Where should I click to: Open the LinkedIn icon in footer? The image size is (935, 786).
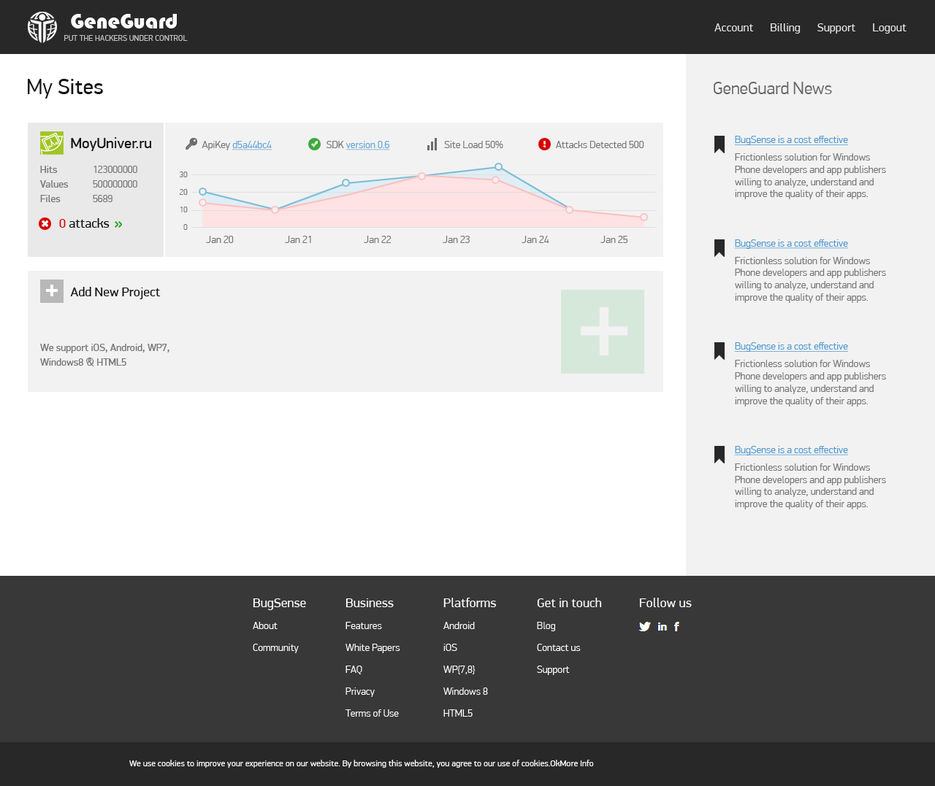click(x=662, y=626)
